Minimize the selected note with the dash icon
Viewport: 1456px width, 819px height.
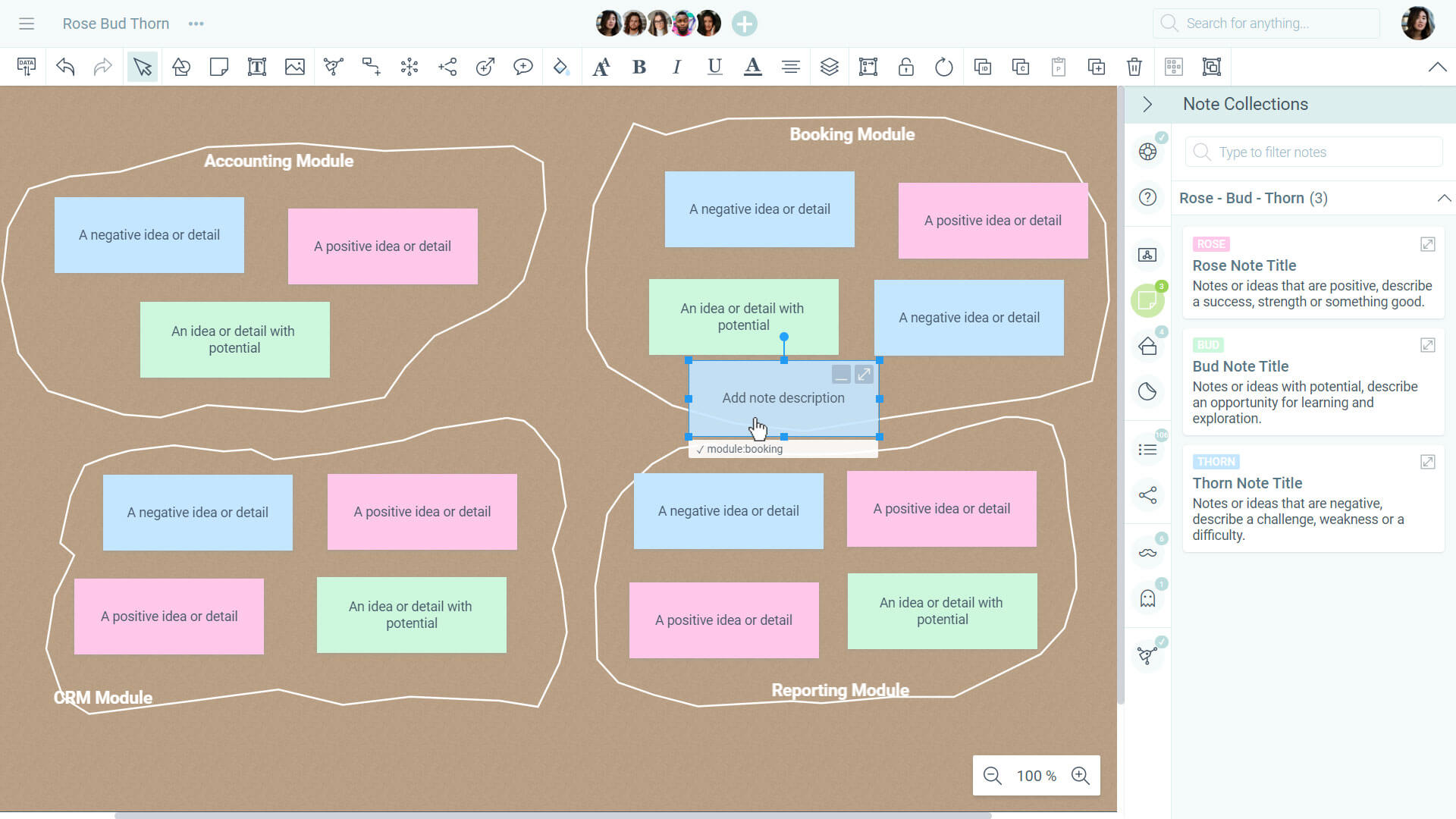pos(841,375)
